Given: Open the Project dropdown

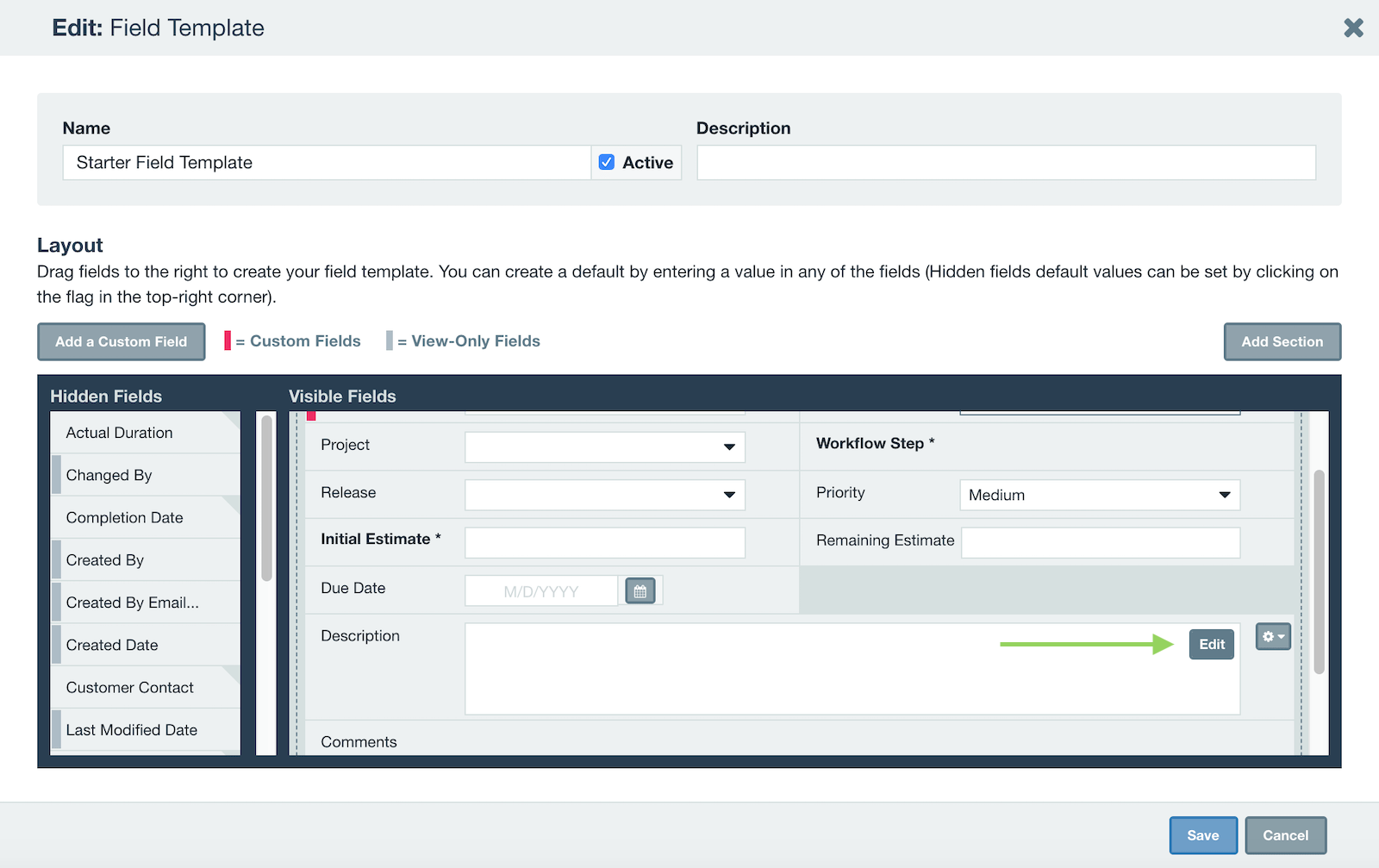Looking at the screenshot, I should (605, 446).
